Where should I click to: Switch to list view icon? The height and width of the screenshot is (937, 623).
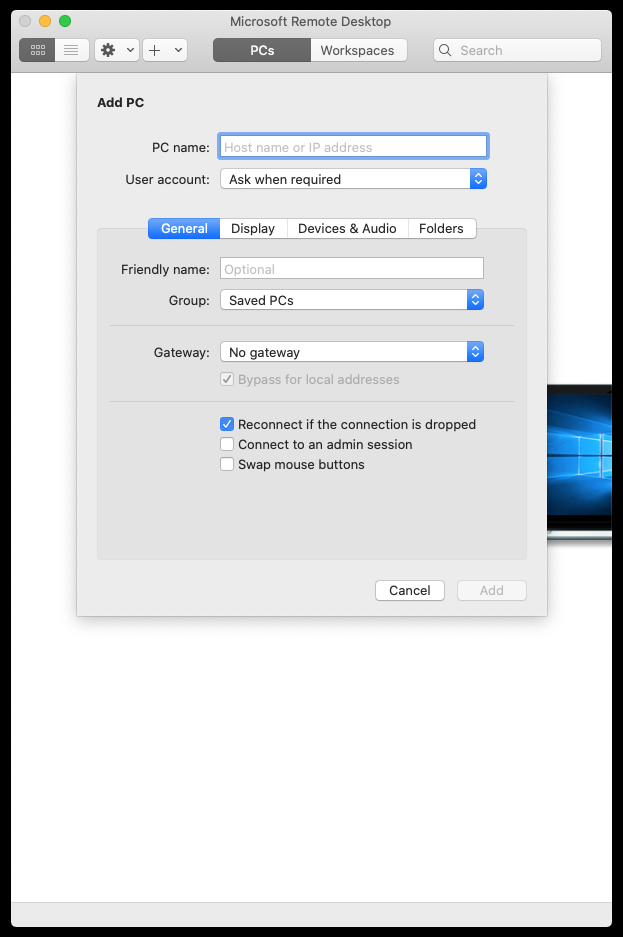pyautogui.click(x=72, y=50)
